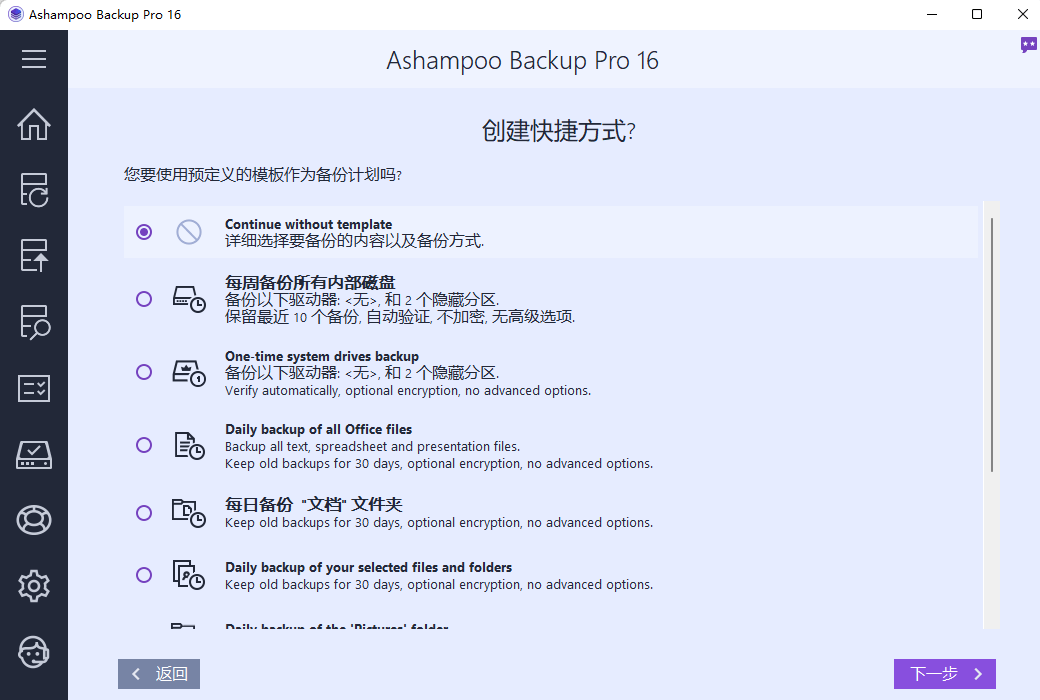
Task: Go to Home via house icon
Action: (34, 124)
